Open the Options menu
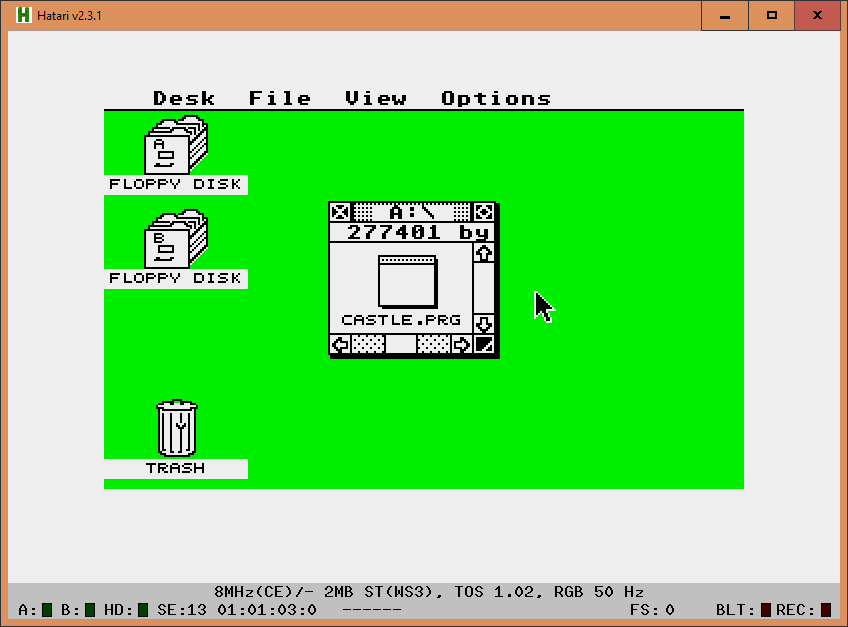848x627 pixels. pos(496,98)
